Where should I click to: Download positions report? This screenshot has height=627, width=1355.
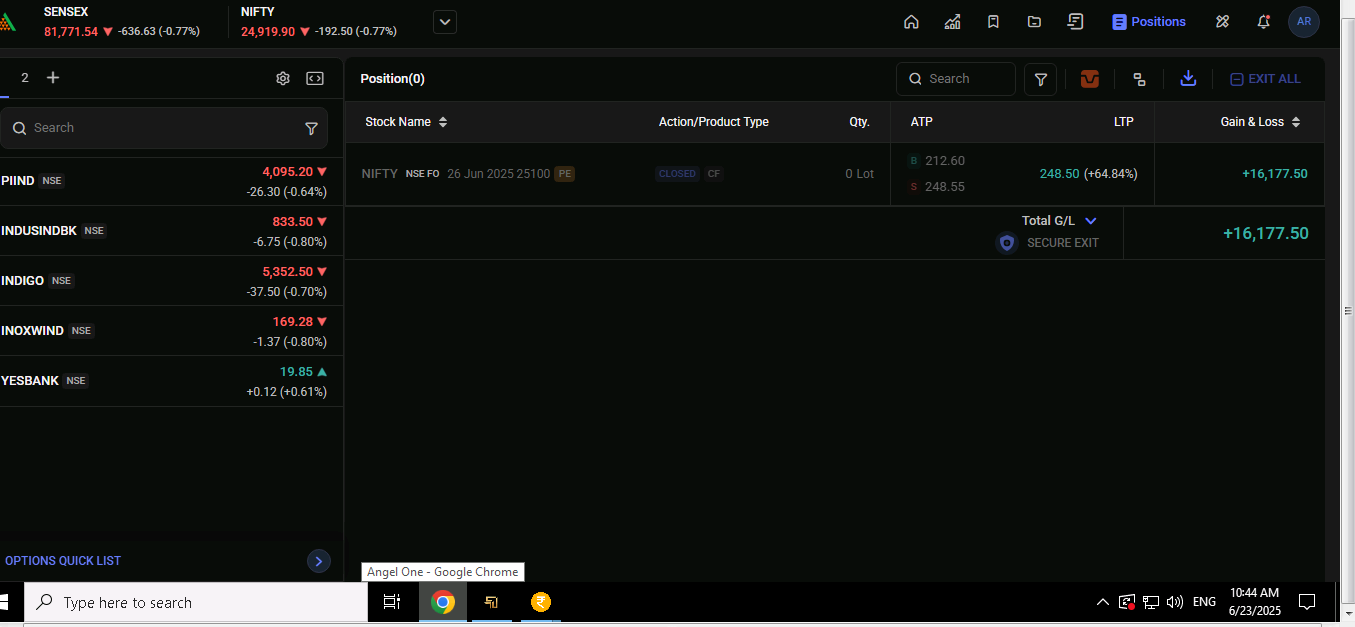pos(1188,78)
